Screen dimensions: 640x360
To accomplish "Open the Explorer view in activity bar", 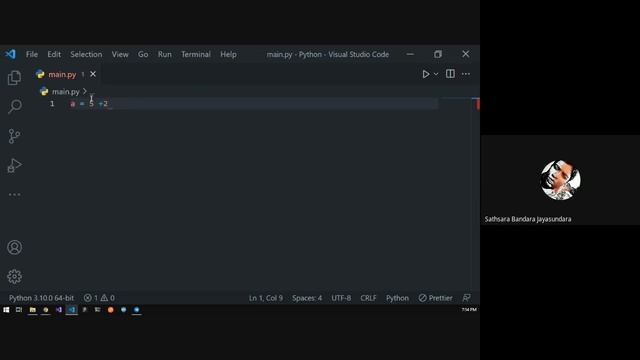I will coord(14,78).
